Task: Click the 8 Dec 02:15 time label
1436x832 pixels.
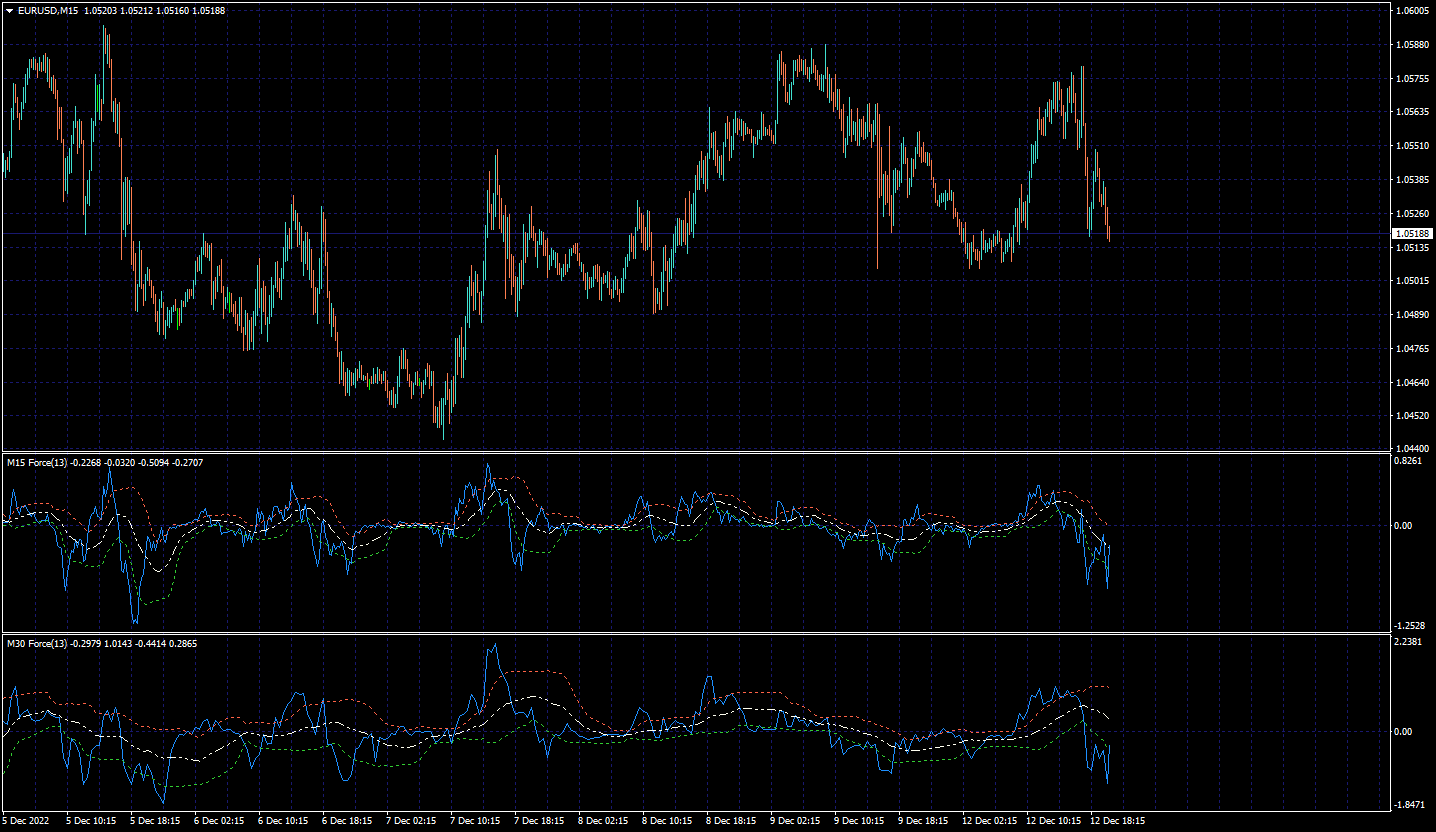Action: coord(605,821)
